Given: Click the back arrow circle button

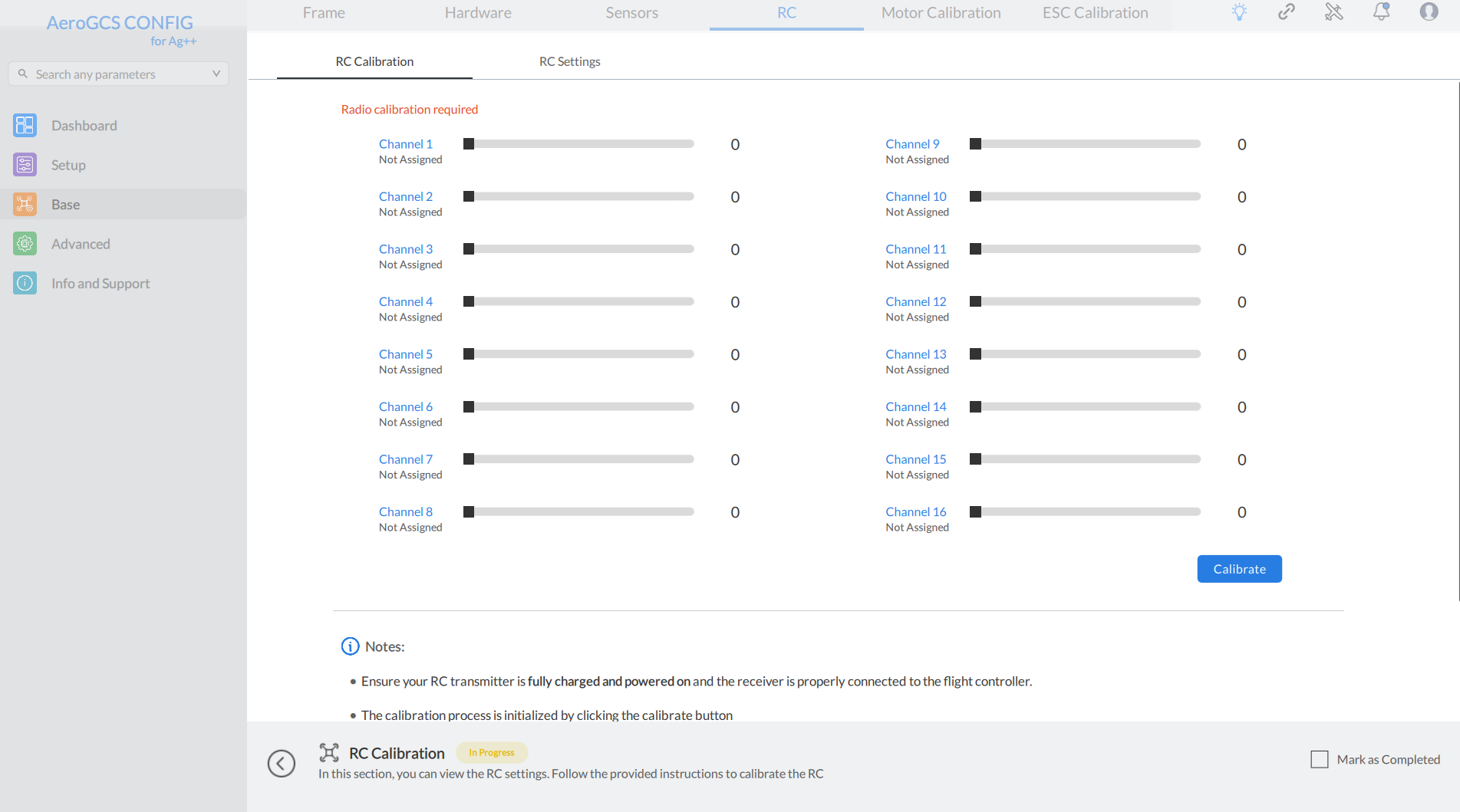Looking at the screenshot, I should tap(282, 763).
